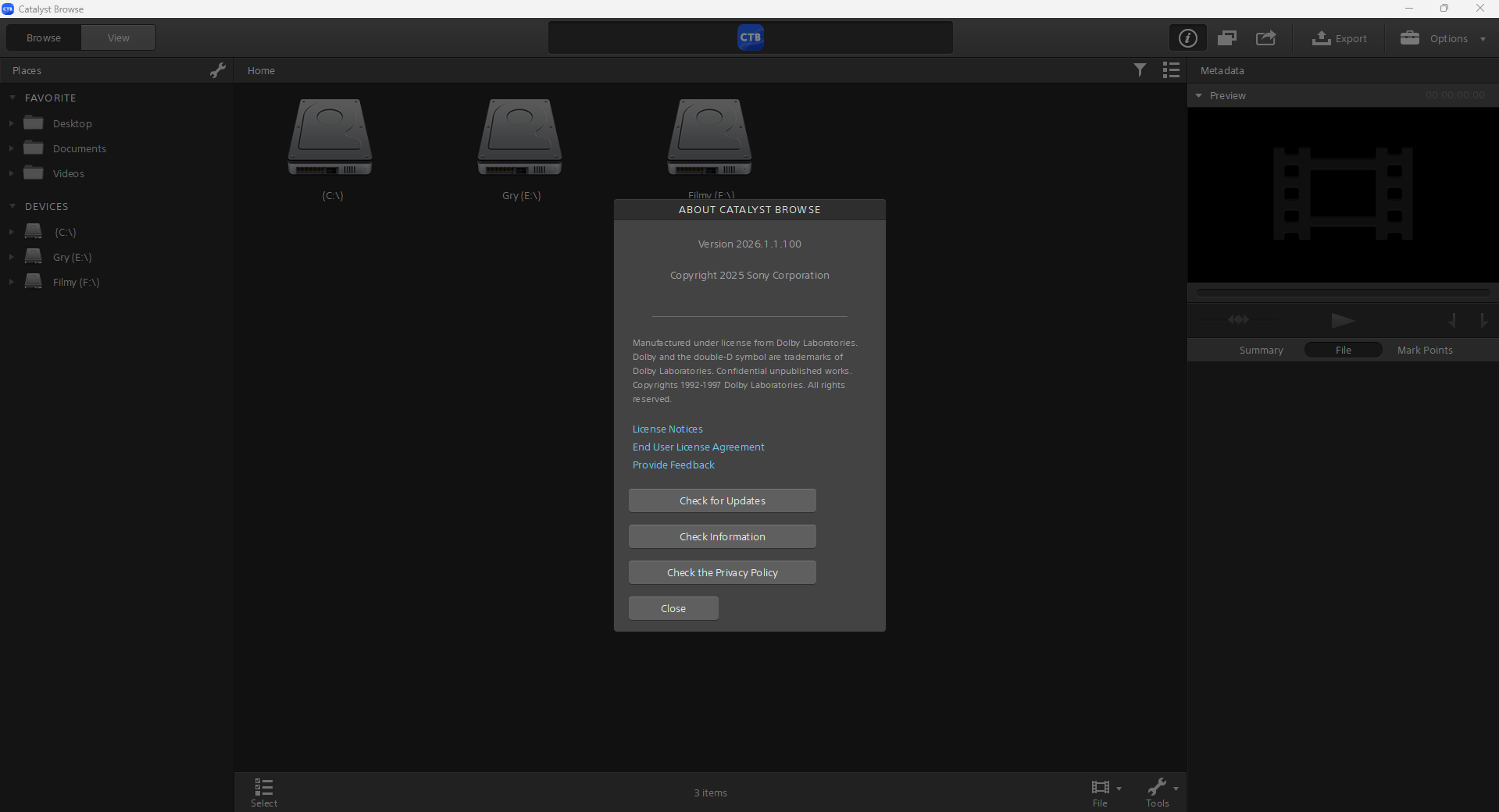Switch to the View tab
The width and height of the screenshot is (1499, 812).
[x=119, y=37]
